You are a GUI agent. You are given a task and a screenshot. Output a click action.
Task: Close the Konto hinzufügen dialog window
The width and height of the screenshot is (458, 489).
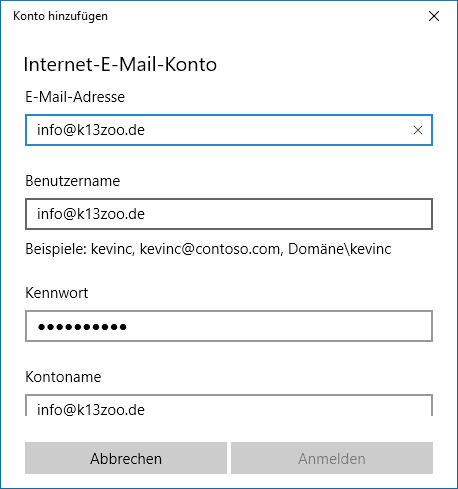point(434,16)
